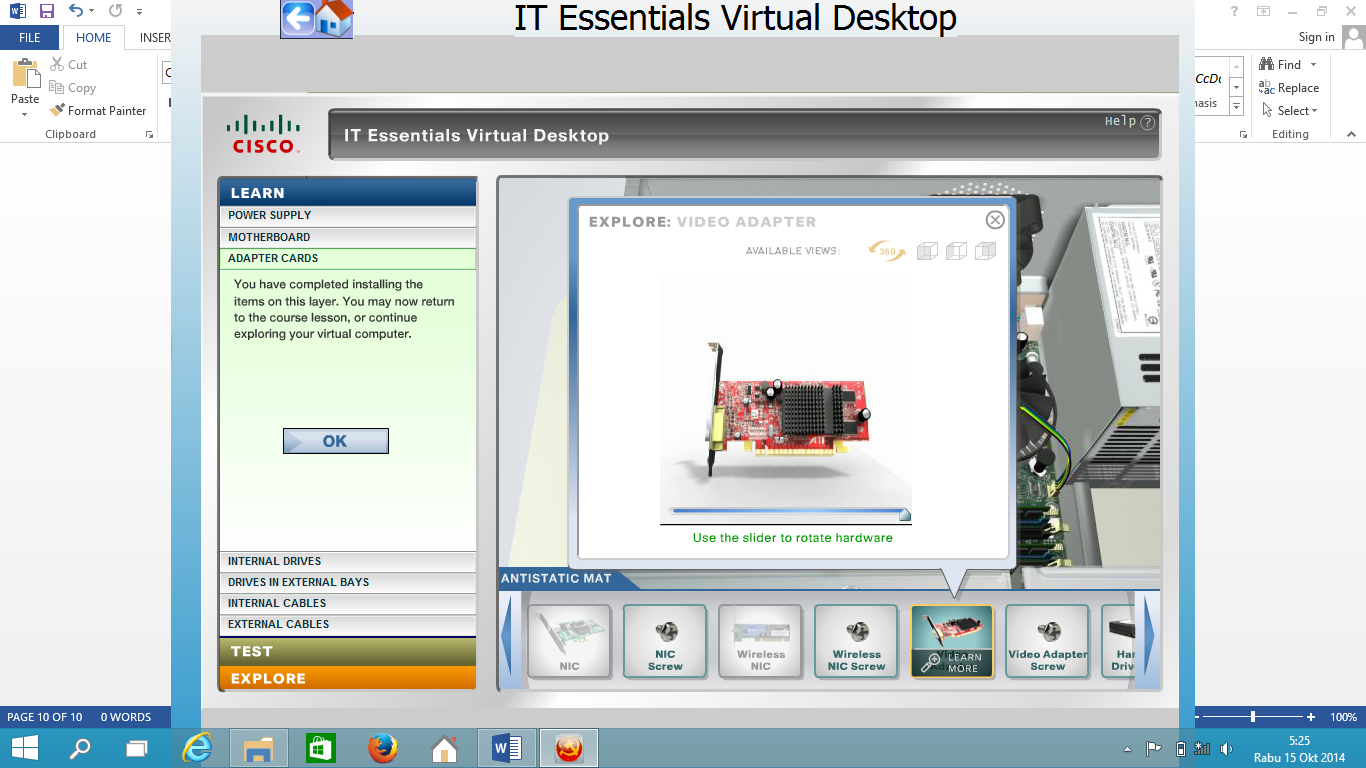Select the second cube view icon

coord(956,251)
